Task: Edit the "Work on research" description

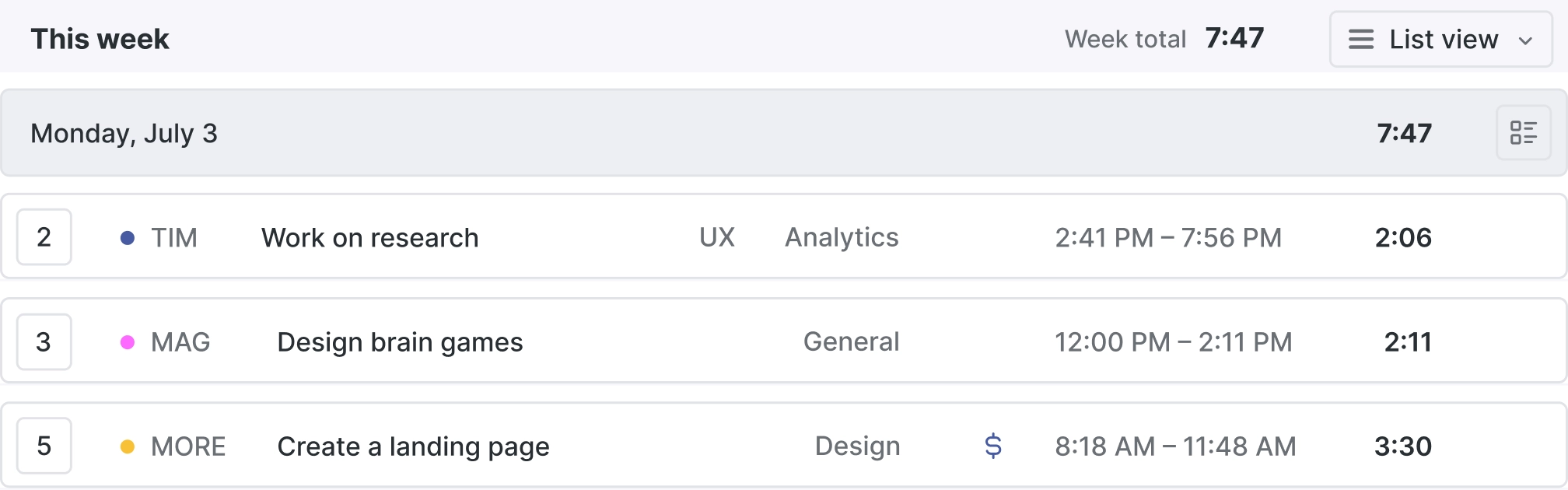Action: [370, 238]
